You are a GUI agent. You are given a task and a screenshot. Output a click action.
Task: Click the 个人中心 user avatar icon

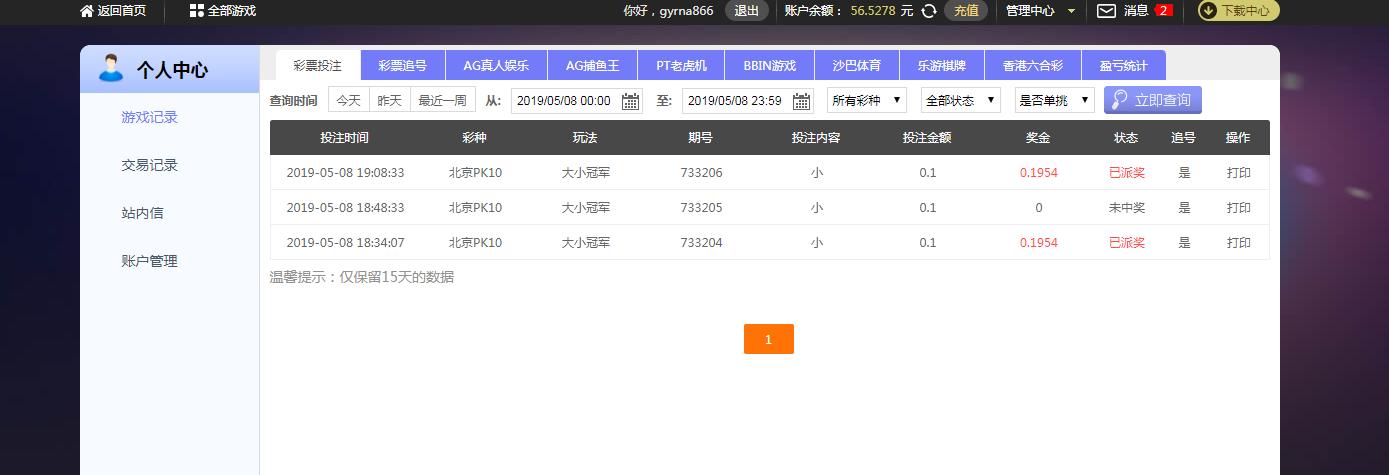110,70
